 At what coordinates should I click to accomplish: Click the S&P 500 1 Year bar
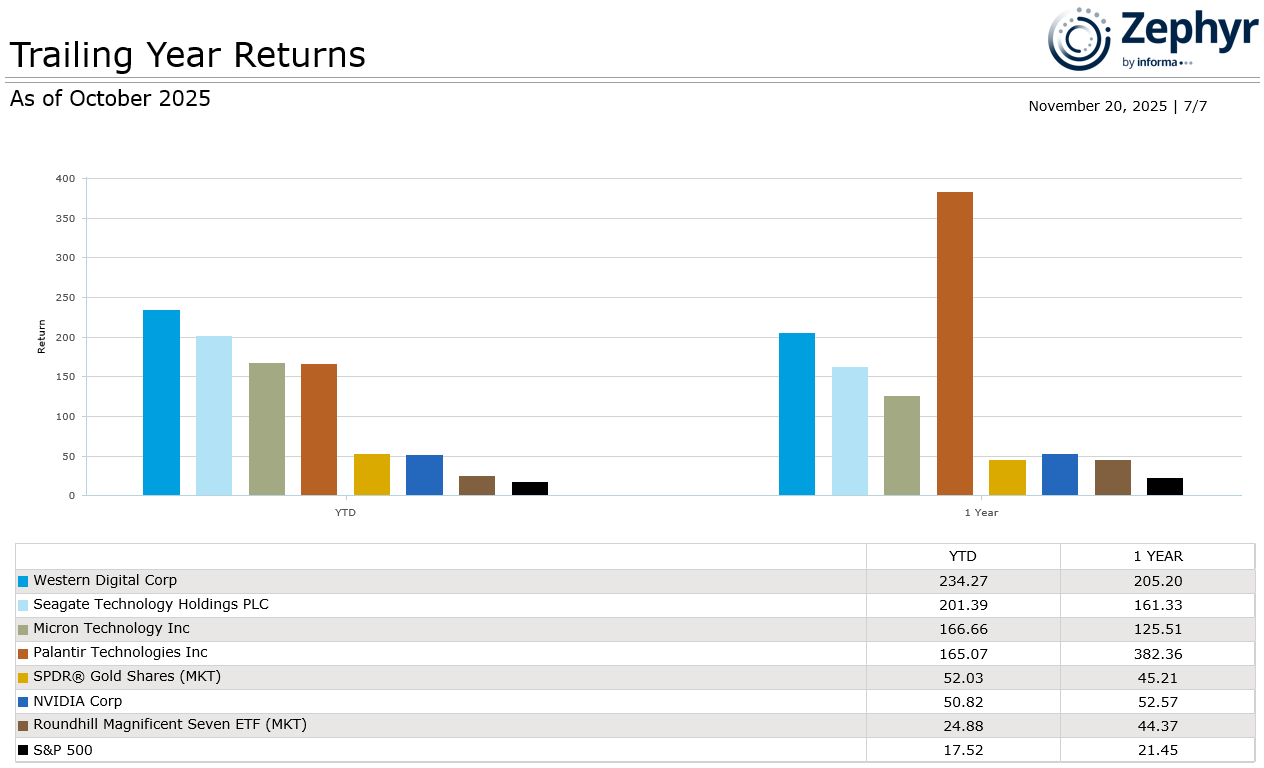tap(1164, 486)
